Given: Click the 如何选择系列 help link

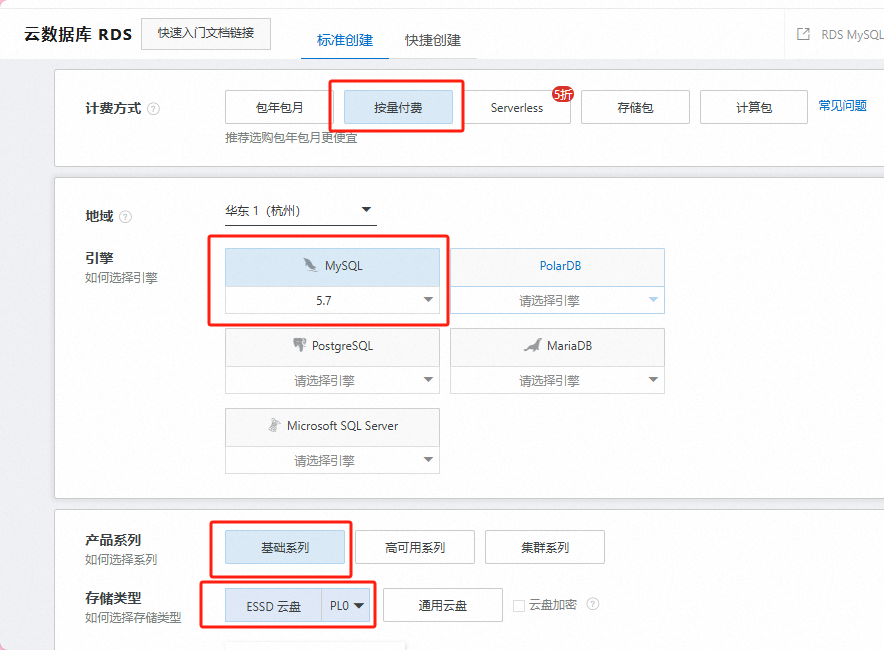Looking at the screenshot, I should [121, 559].
